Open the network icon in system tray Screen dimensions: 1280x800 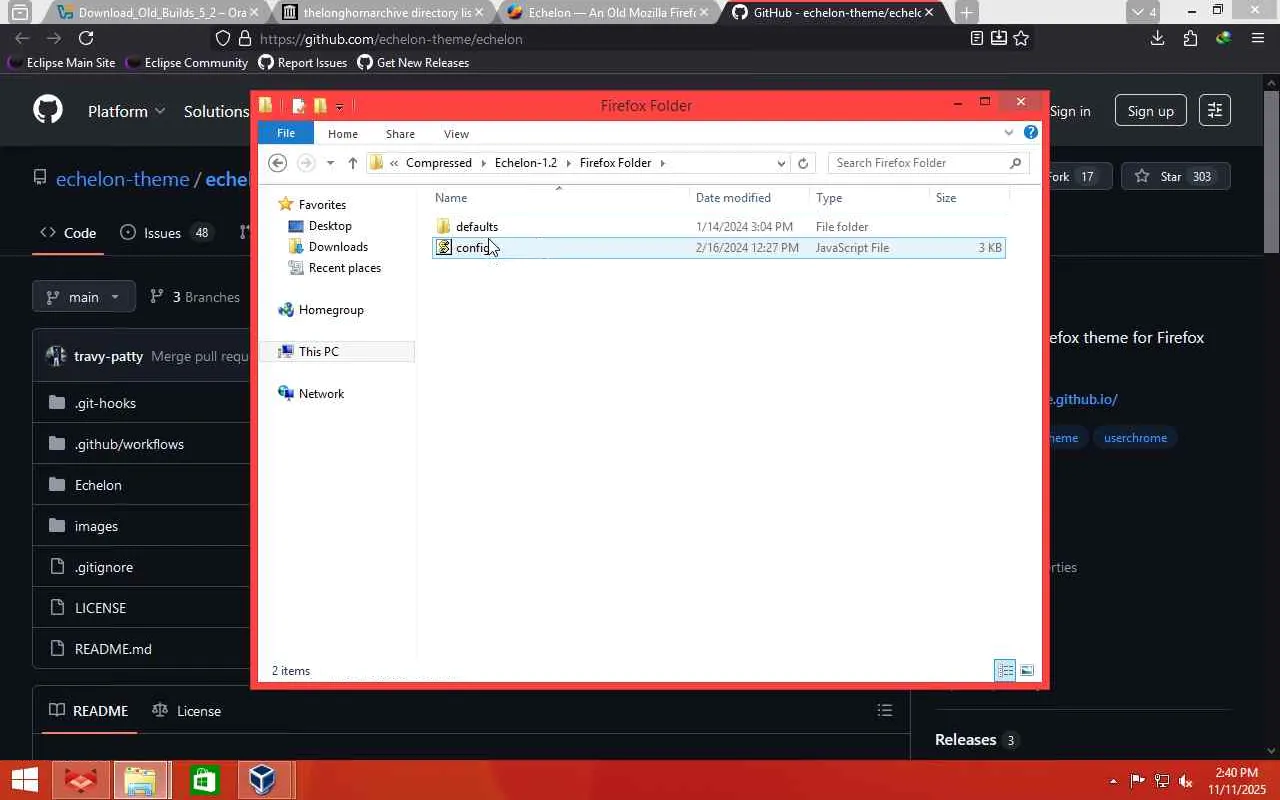1162,780
